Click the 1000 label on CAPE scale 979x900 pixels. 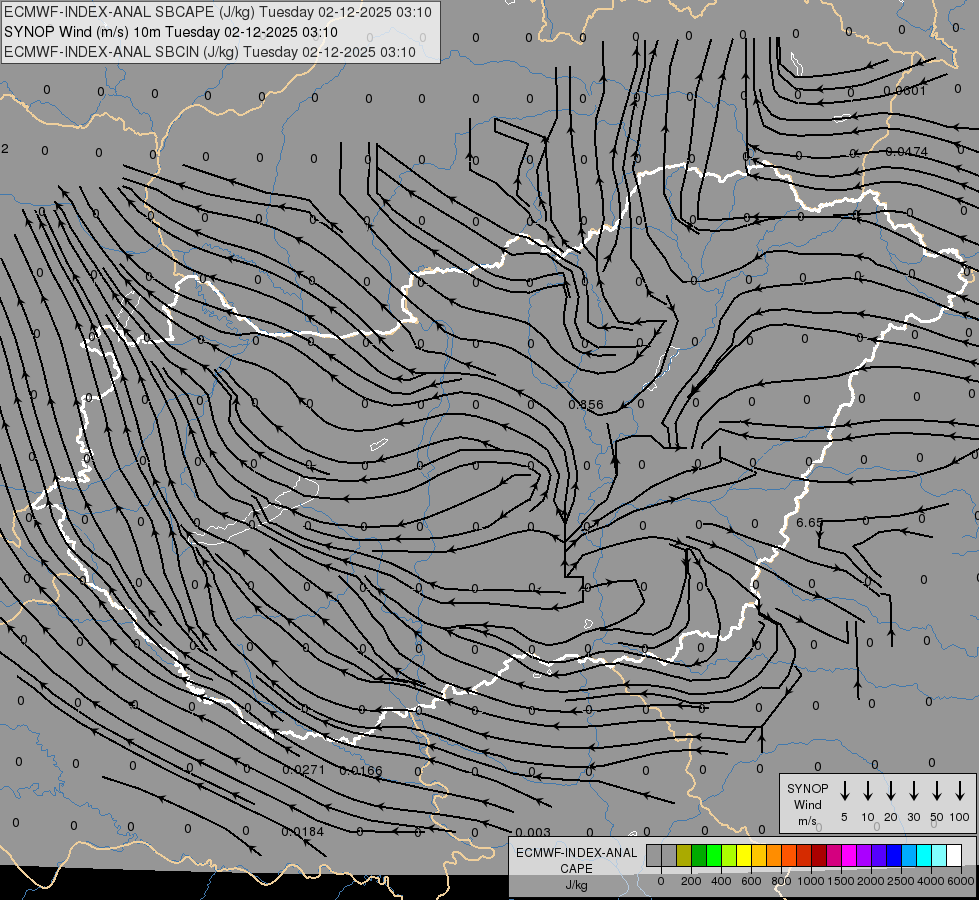(811, 881)
